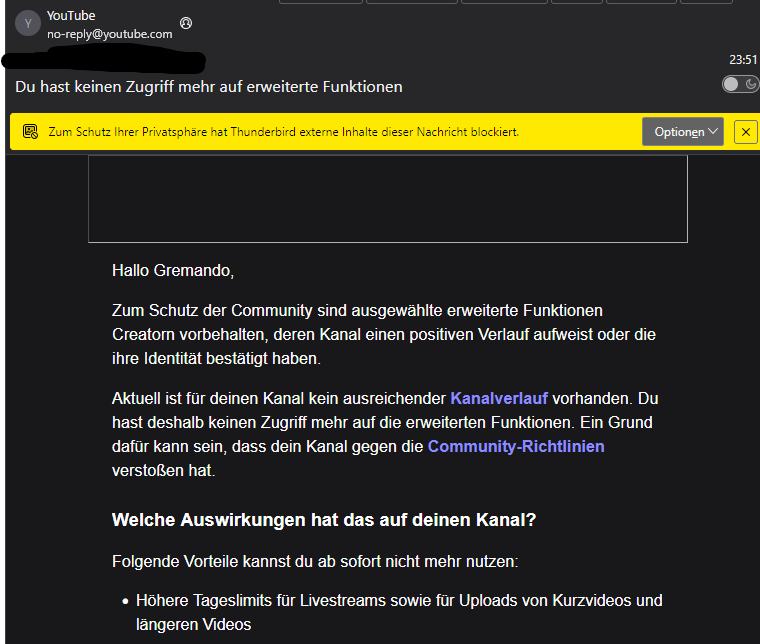Click the YouTube sender avatar icon
This screenshot has height=644, width=760.
click(28, 23)
